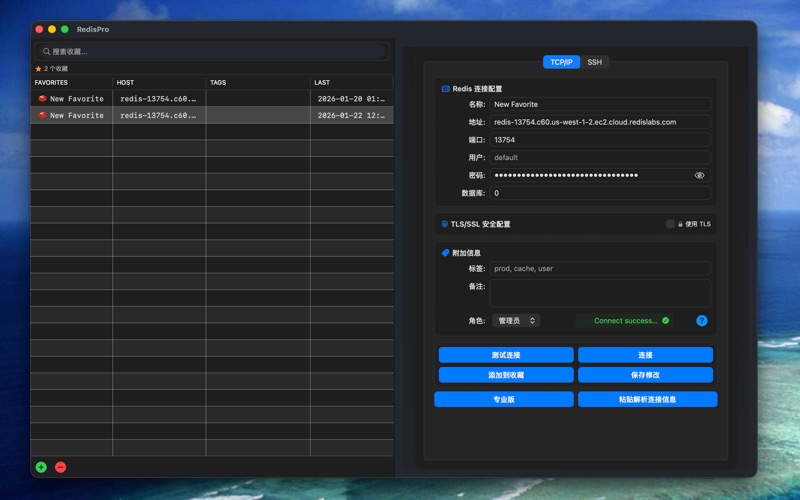The width and height of the screenshot is (800, 500).
Task: Click the 专业版 button
Action: point(504,399)
